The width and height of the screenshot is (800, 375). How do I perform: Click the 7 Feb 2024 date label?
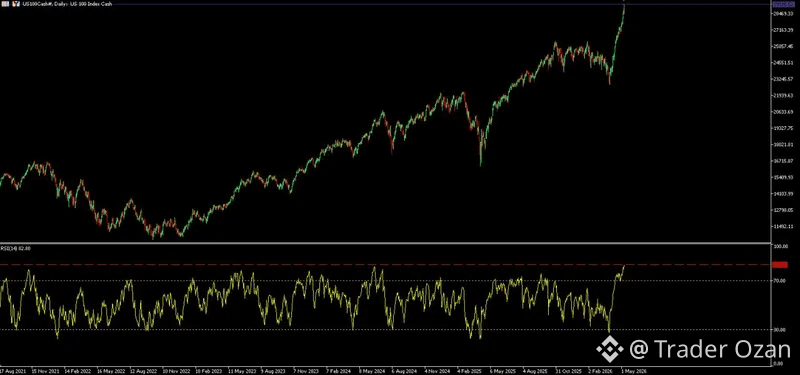click(x=339, y=371)
